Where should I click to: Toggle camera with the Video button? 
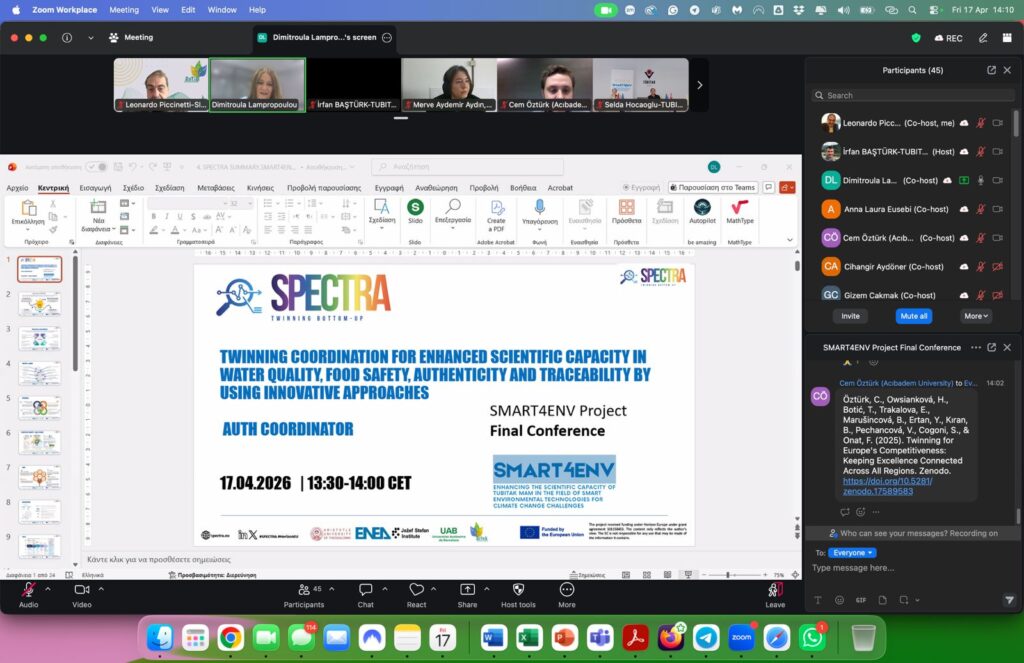[x=81, y=590]
